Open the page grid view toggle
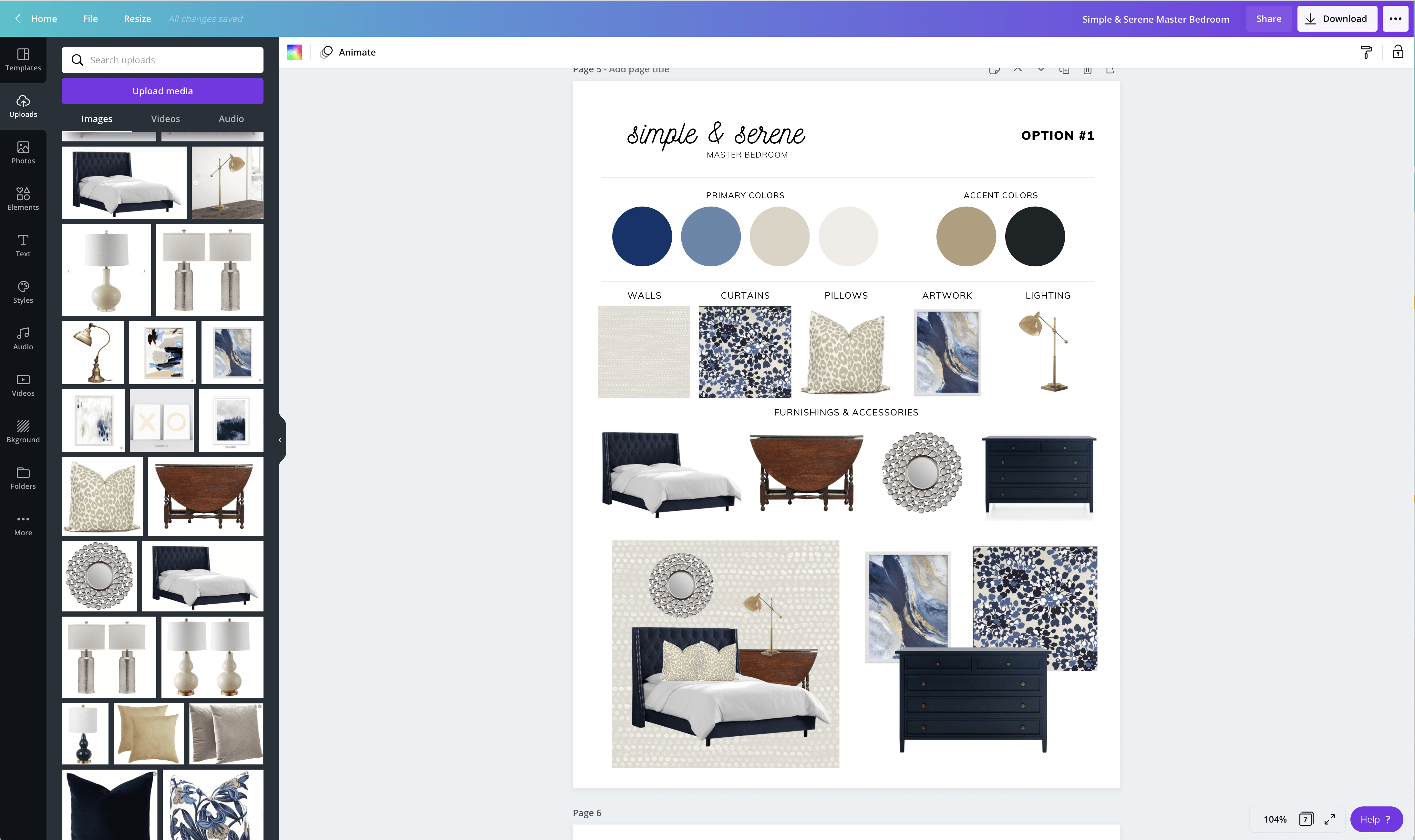 (x=1305, y=819)
